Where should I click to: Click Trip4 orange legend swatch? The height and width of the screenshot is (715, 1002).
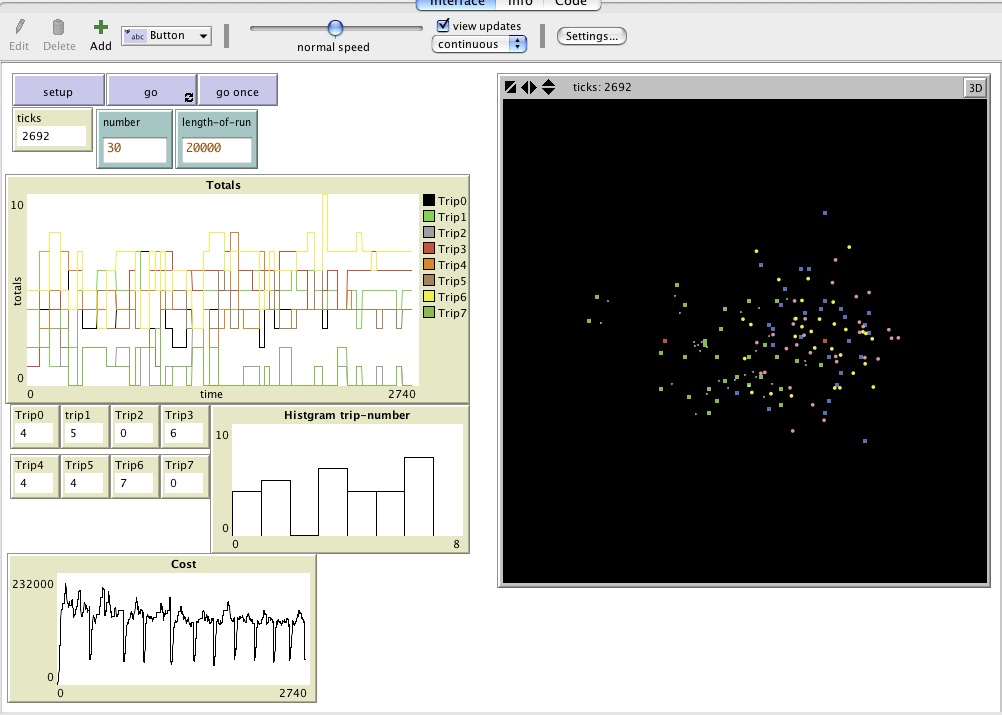pos(429,265)
